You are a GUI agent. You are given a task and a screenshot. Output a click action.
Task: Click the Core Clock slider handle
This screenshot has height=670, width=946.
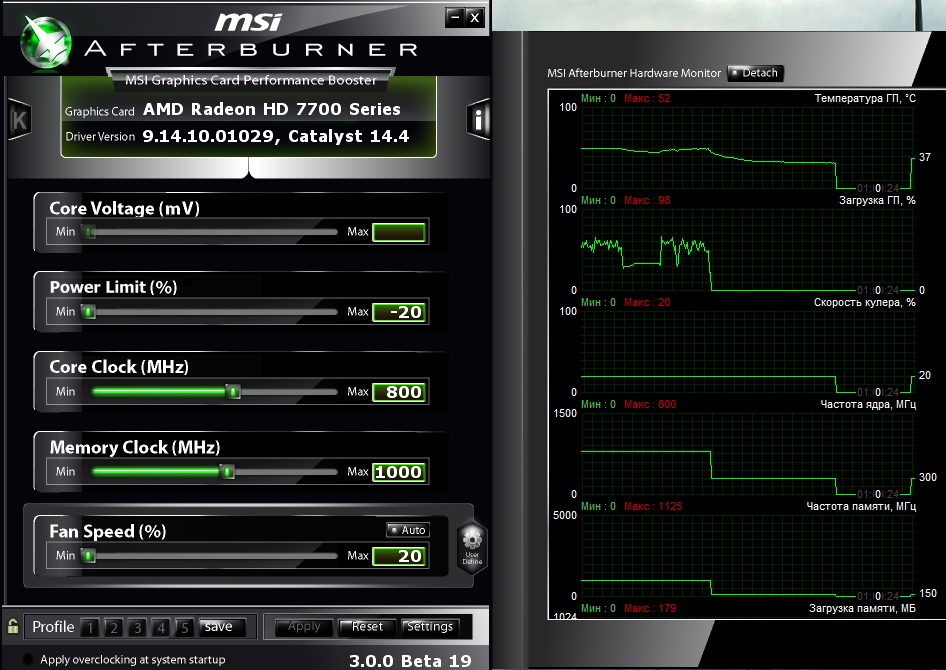[233, 392]
